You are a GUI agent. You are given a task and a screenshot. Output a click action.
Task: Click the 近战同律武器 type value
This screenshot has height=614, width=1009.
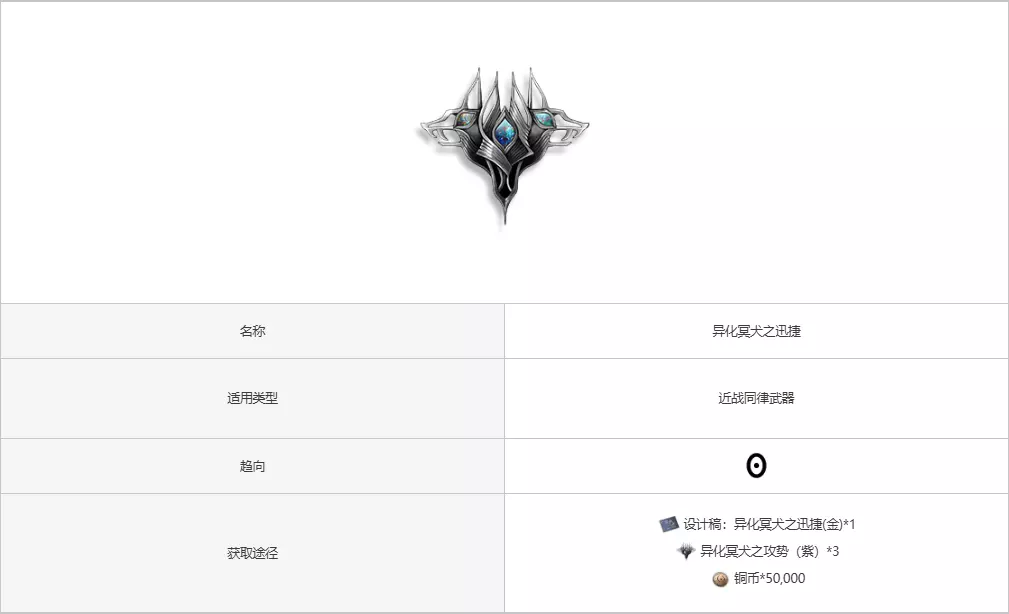tap(756, 398)
